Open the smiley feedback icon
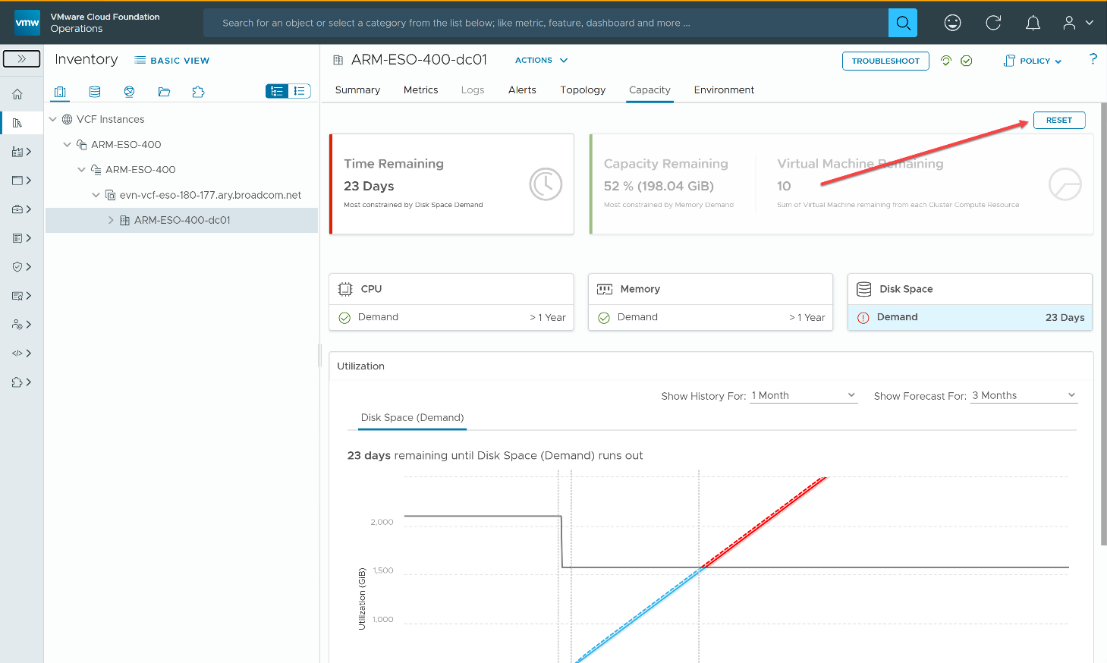1107x663 pixels. (953, 22)
